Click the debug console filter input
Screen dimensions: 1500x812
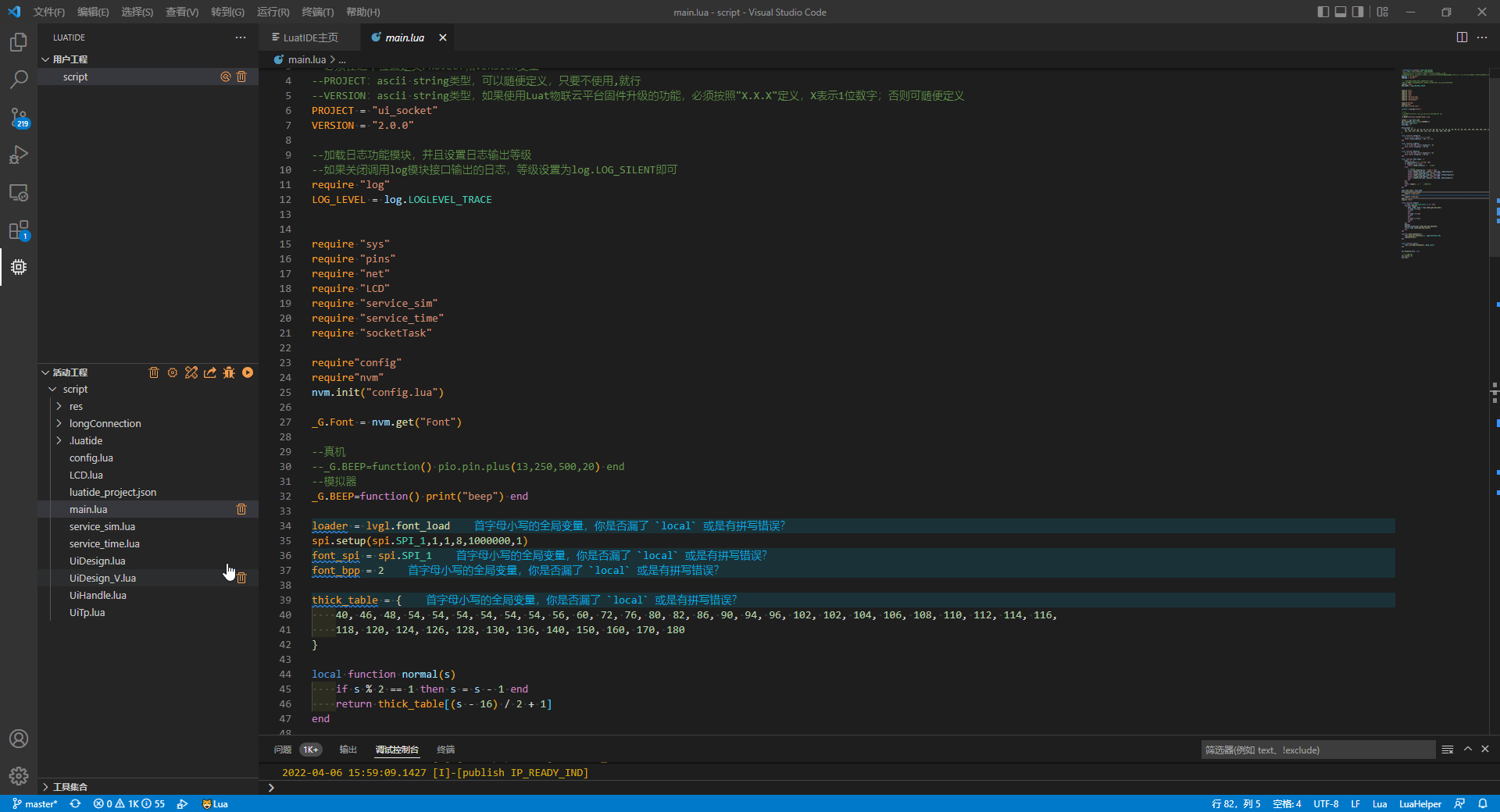[x=1318, y=750]
